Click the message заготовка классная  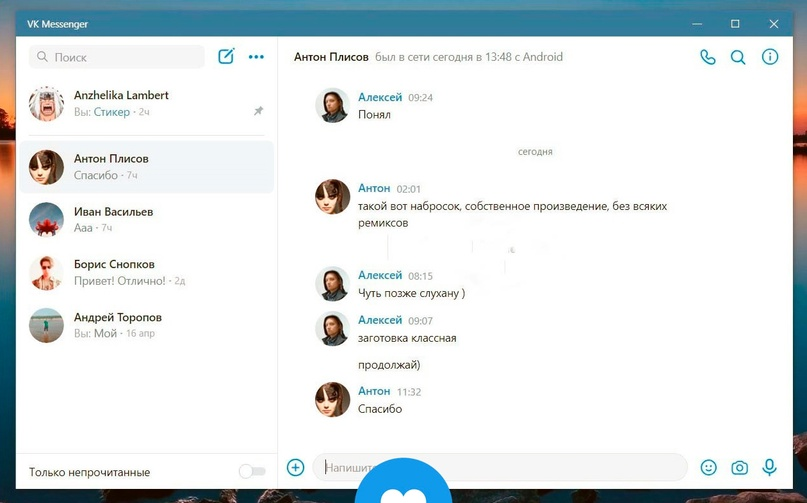pos(407,338)
